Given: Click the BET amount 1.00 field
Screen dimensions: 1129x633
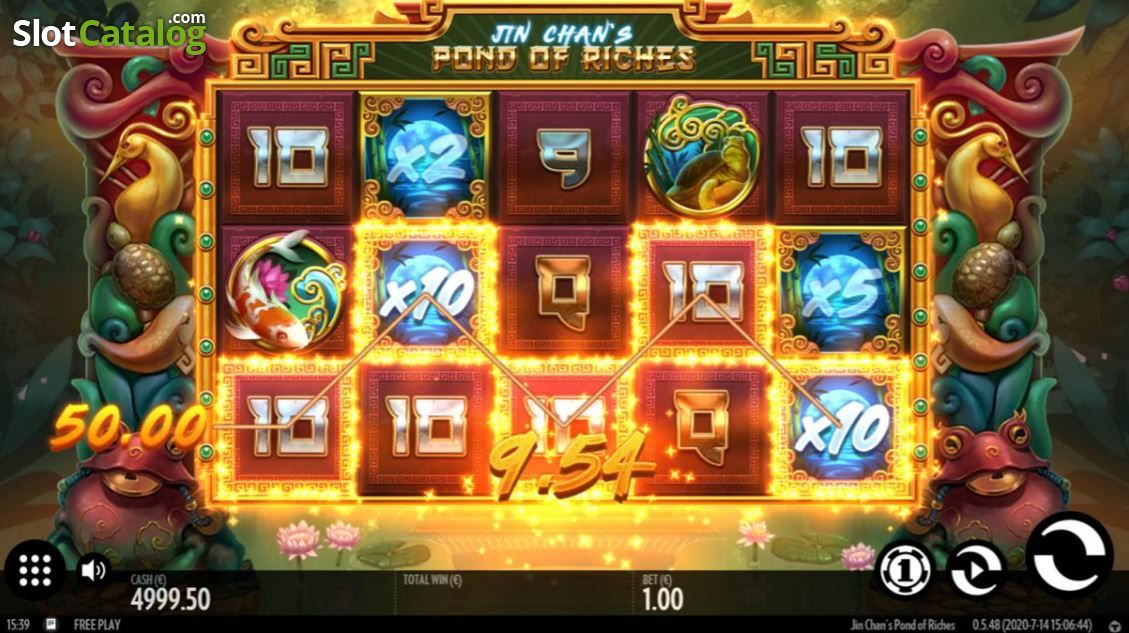Looking at the screenshot, I should click(x=662, y=593).
